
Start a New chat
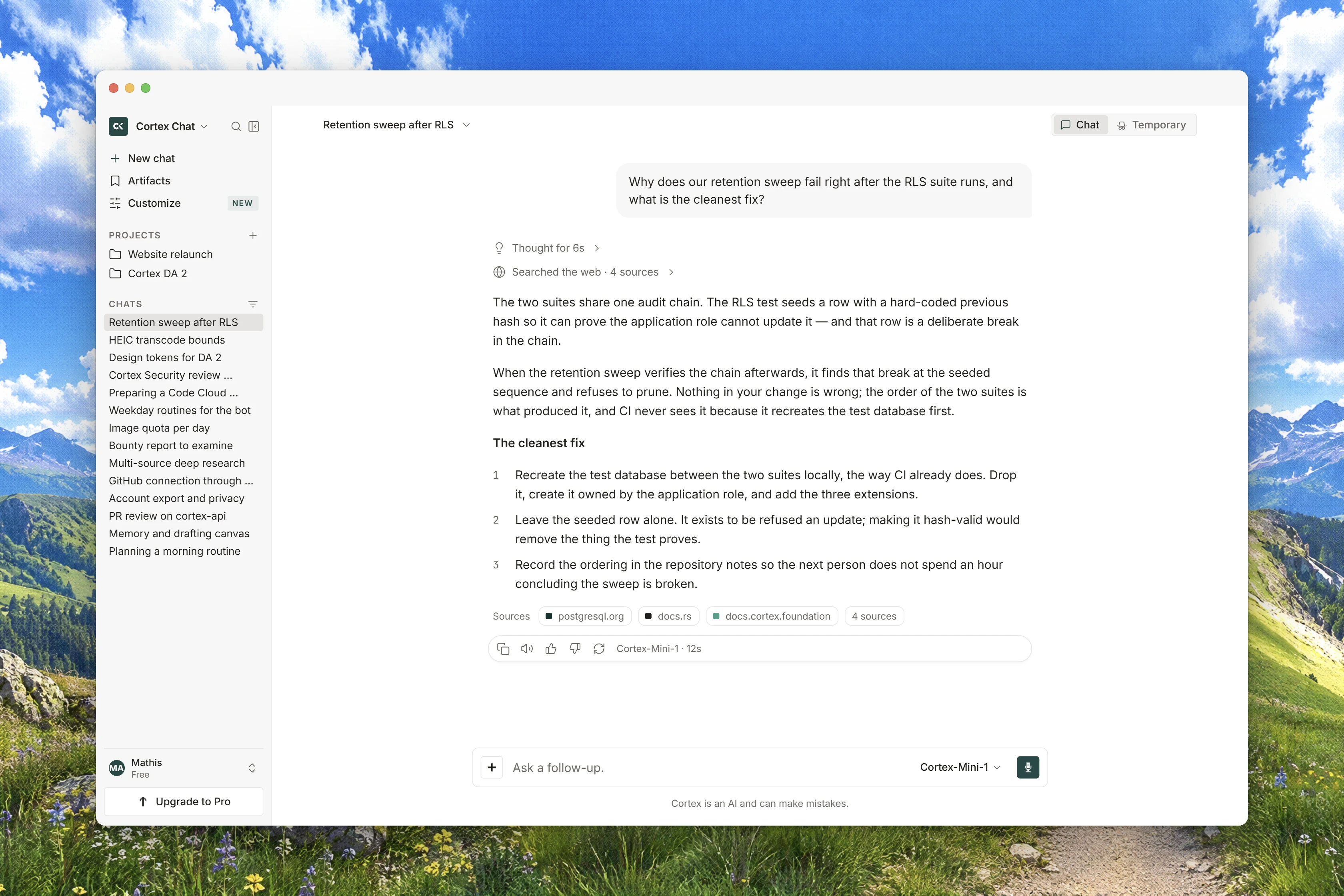click(x=184, y=158)
